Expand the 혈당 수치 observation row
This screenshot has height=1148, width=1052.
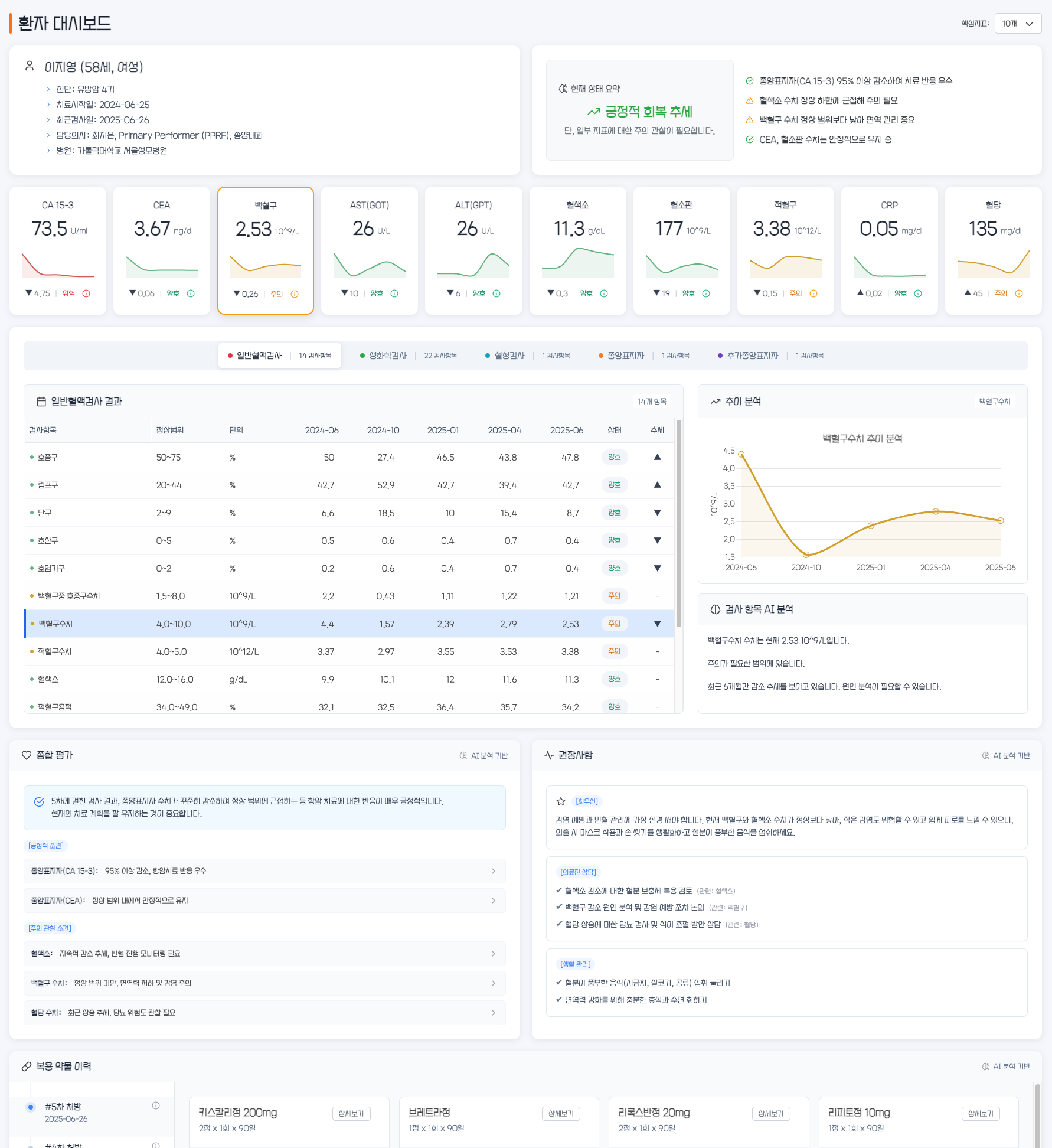tap(264, 1013)
